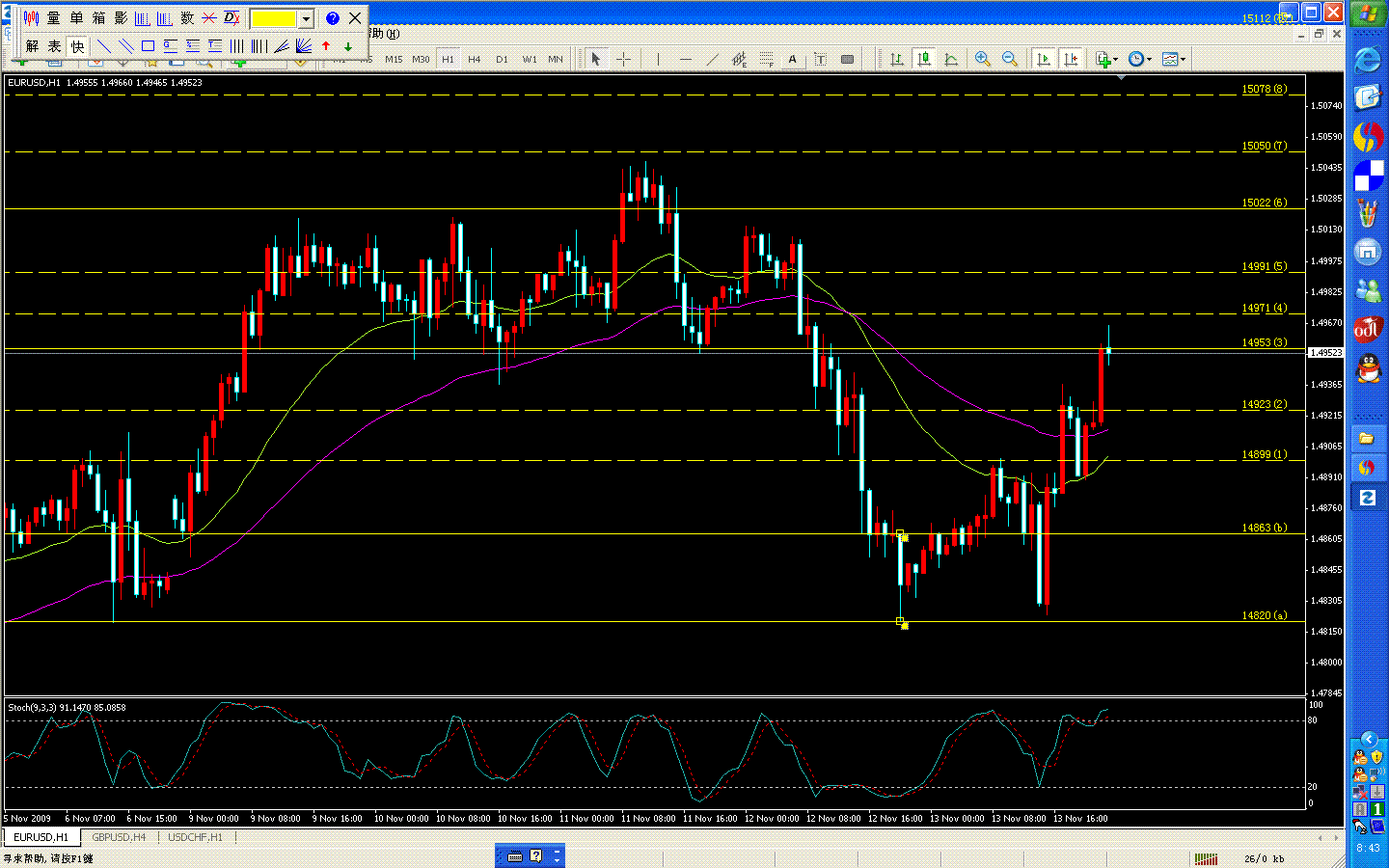
Task: Open the QQ penguin icon in side bar
Action: (1368, 367)
